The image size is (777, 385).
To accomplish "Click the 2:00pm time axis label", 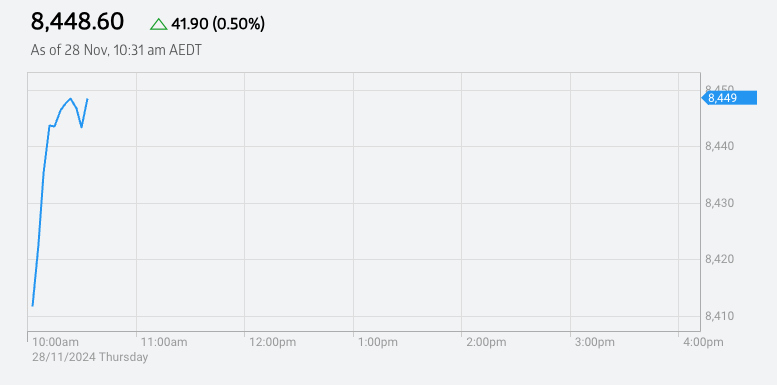I will coord(486,342).
